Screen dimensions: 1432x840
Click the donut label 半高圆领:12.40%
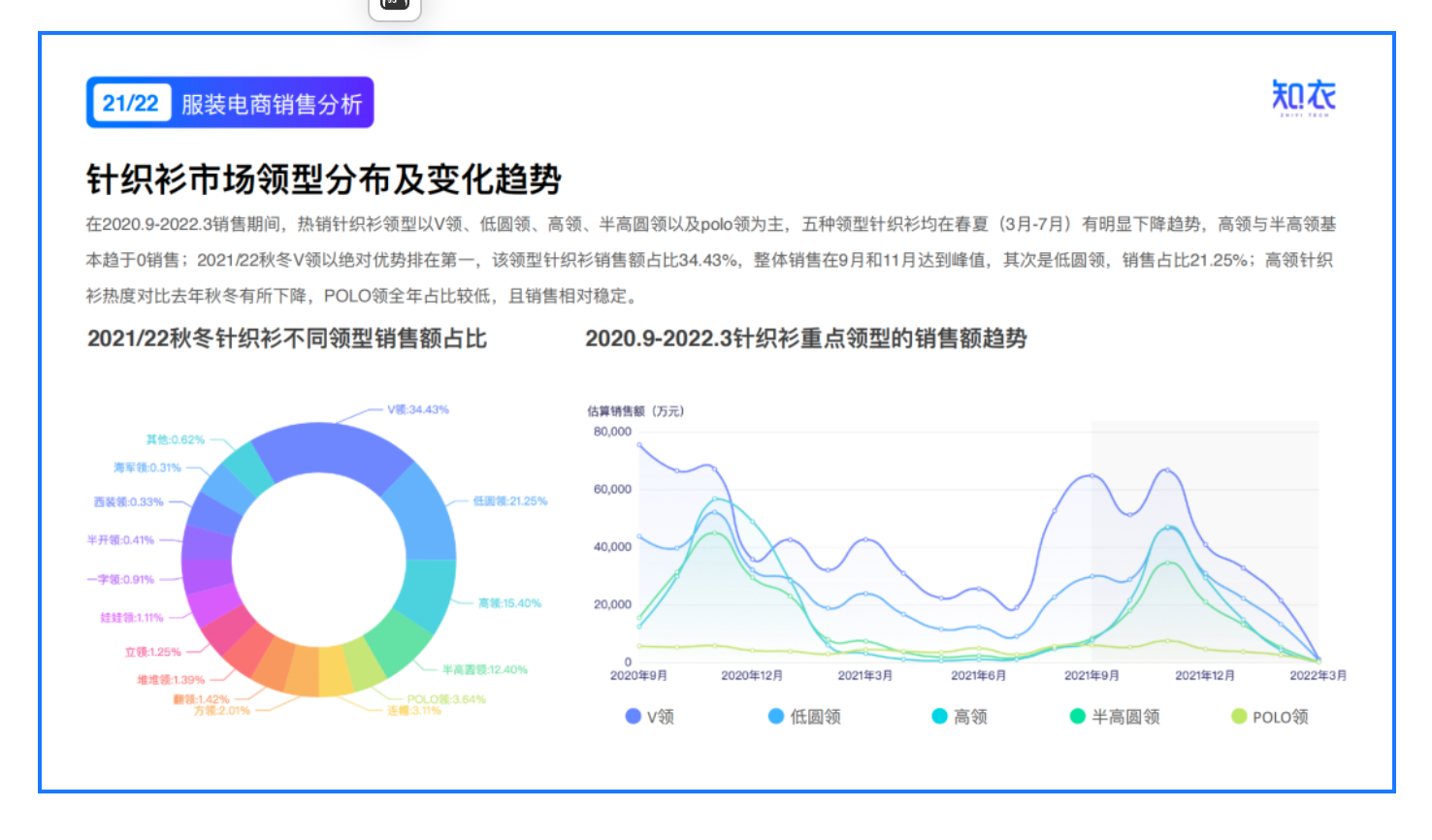[x=485, y=669]
